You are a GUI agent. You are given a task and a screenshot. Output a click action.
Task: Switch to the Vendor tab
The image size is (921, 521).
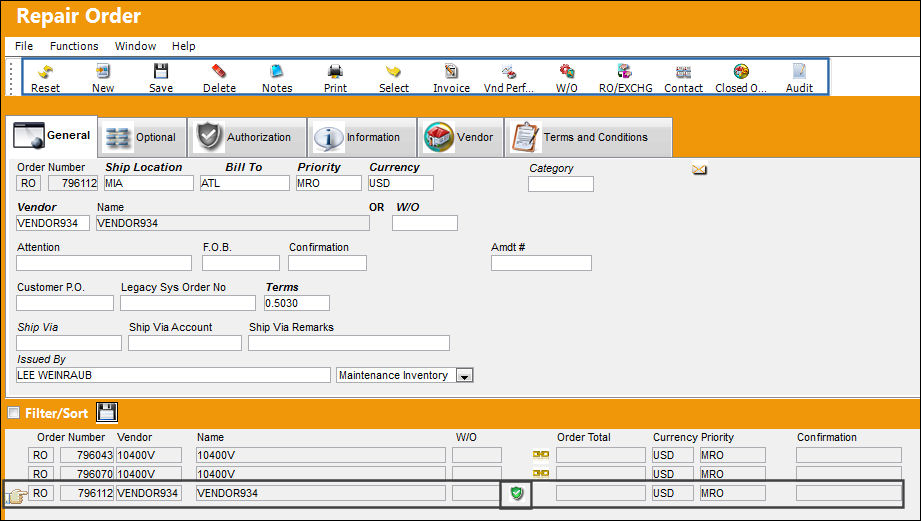point(460,137)
